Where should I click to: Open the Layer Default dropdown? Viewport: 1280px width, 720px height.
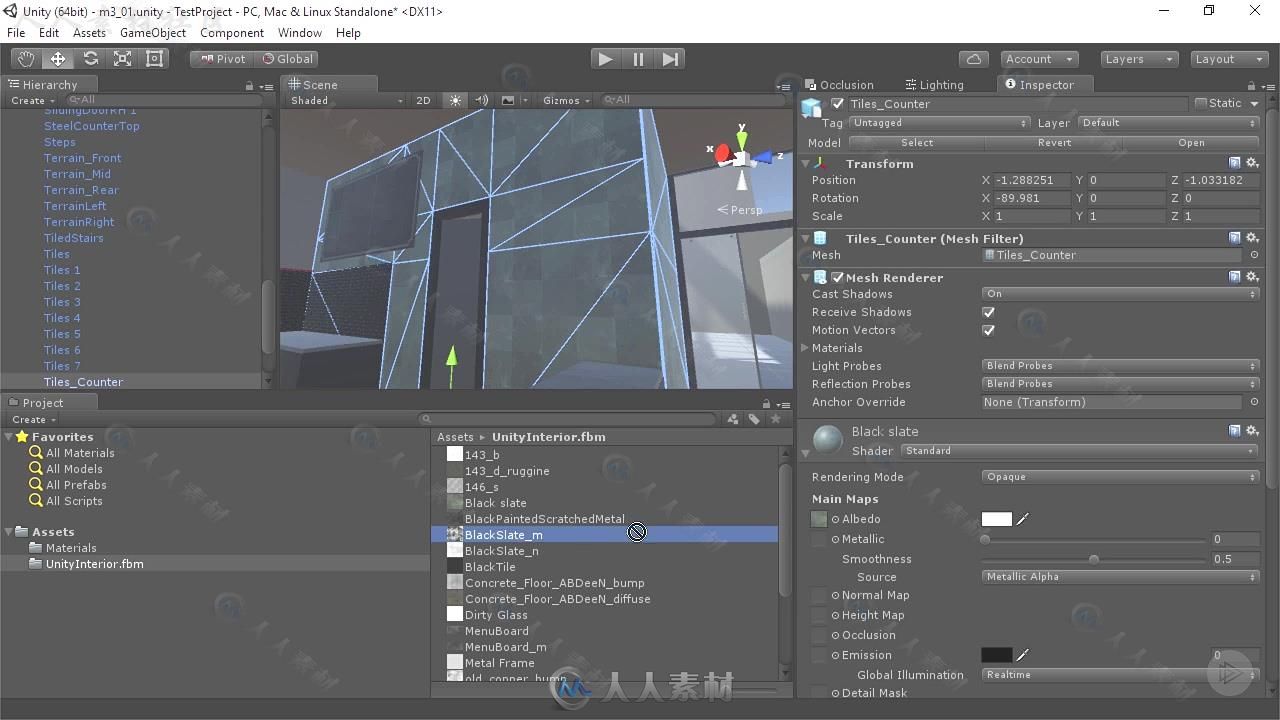(1168, 123)
